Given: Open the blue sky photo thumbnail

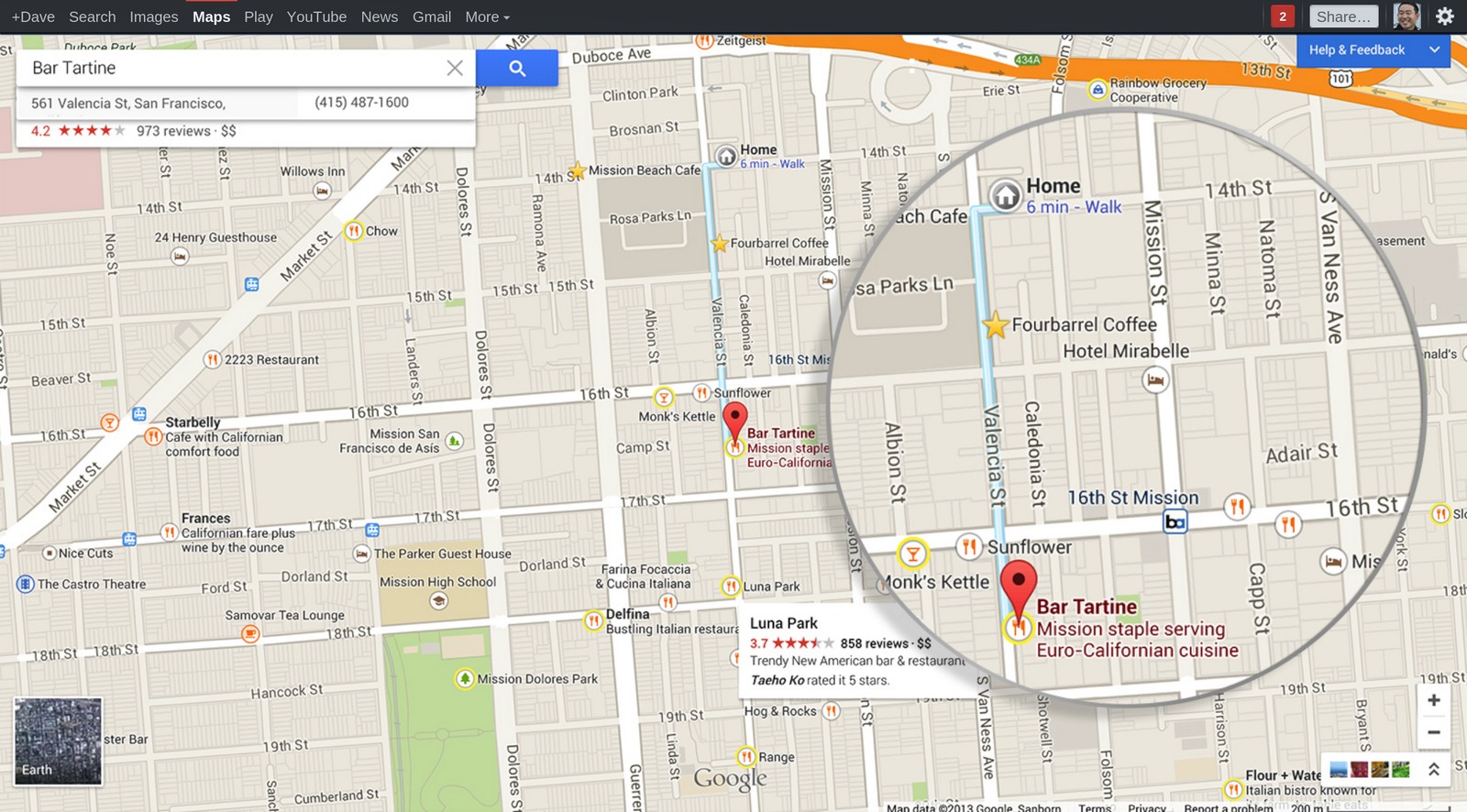Looking at the screenshot, I should point(1339,770).
